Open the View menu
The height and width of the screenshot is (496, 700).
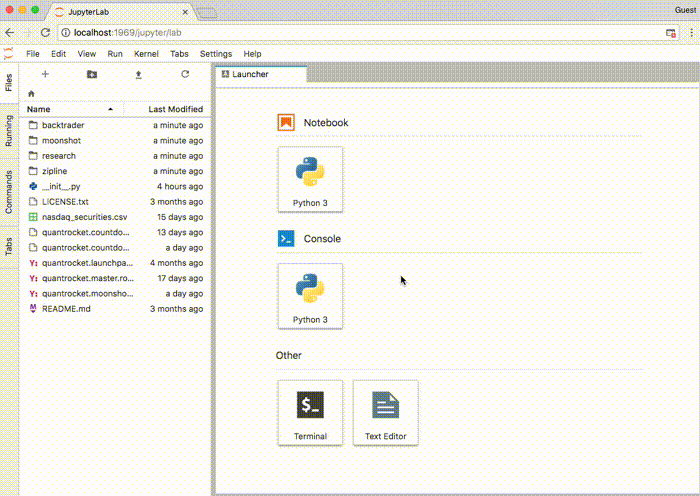(x=87, y=54)
